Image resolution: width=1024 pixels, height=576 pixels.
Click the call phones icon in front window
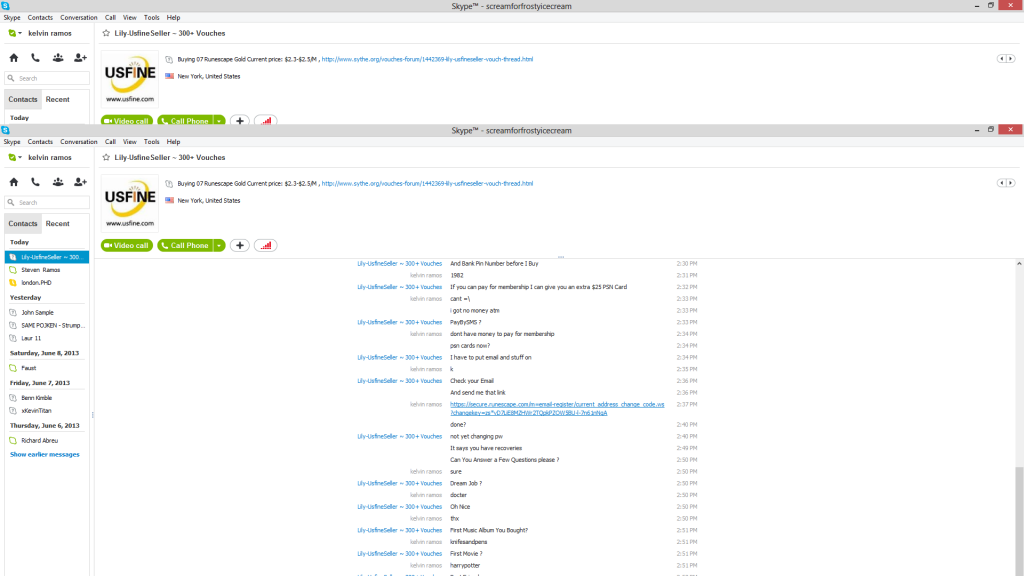[35, 182]
